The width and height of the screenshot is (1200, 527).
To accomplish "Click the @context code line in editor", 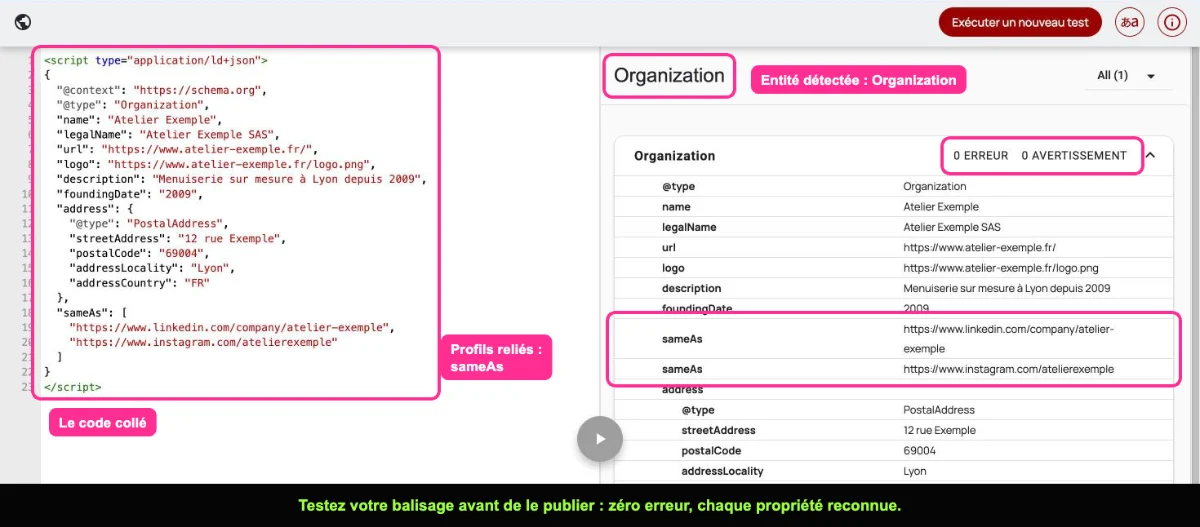I will (163, 90).
